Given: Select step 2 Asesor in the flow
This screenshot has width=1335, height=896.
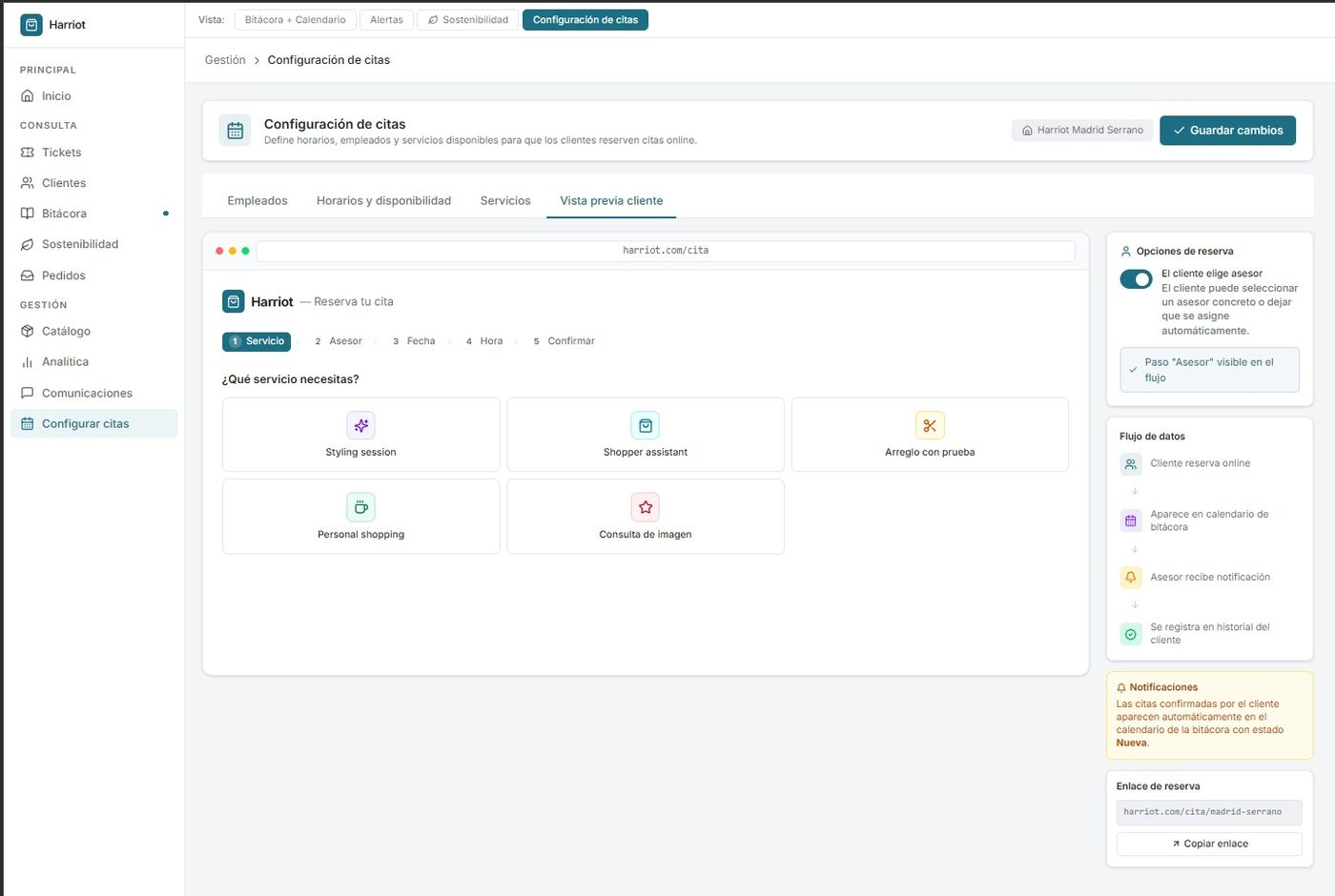Looking at the screenshot, I should pos(339,341).
